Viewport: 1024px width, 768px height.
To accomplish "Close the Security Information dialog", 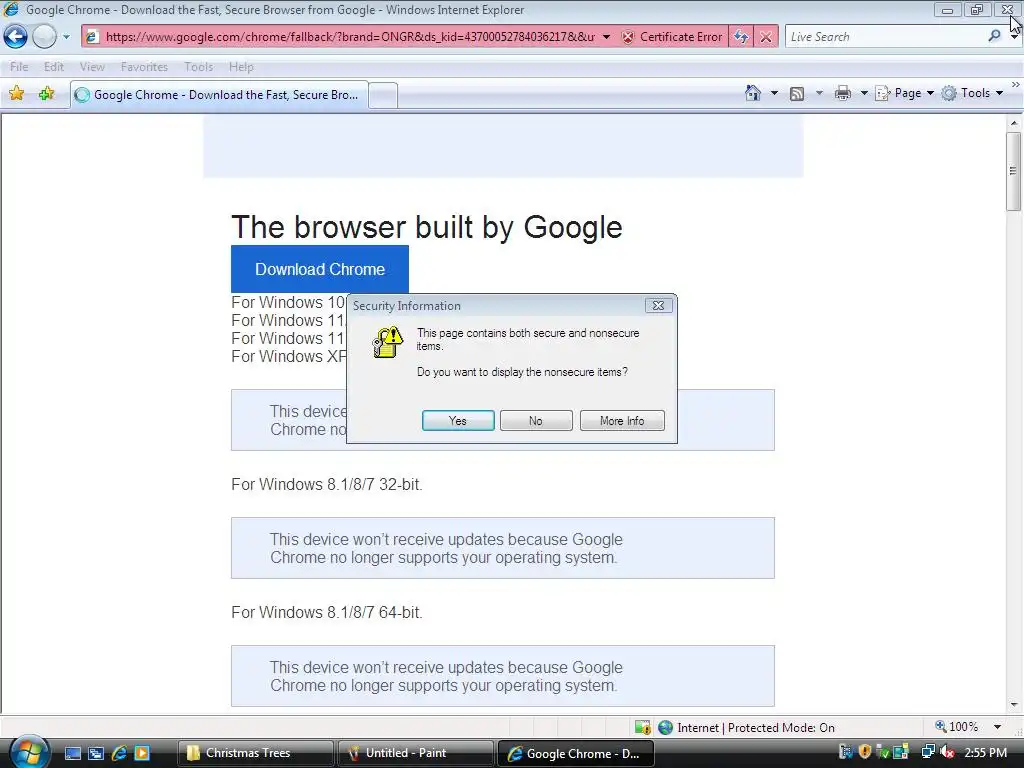I will pyautogui.click(x=658, y=305).
